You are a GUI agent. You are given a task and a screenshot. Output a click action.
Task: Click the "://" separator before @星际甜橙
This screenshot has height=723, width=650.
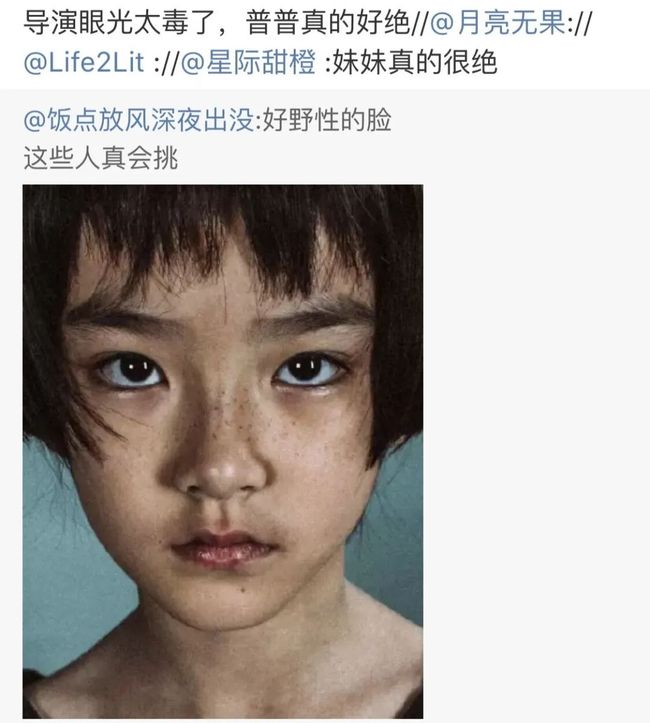[167, 63]
